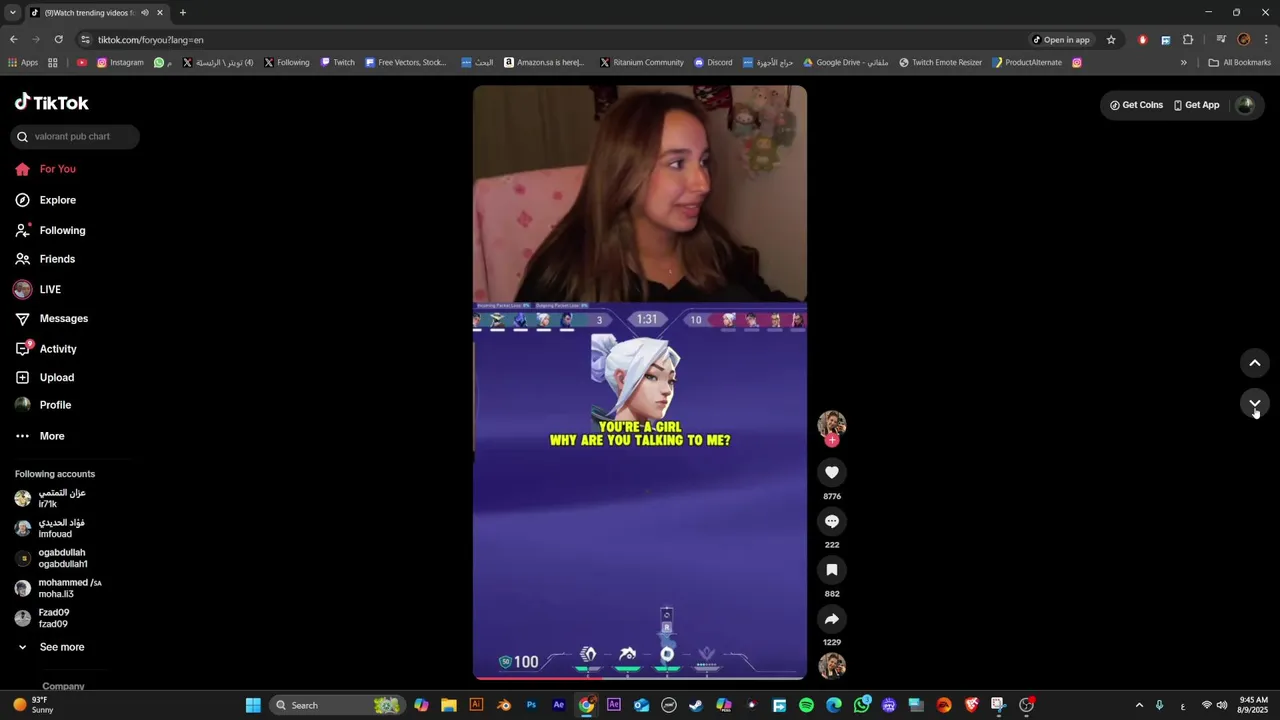The image size is (1280, 720).
Task: Show hidden system tray icons
Action: [1139, 705]
